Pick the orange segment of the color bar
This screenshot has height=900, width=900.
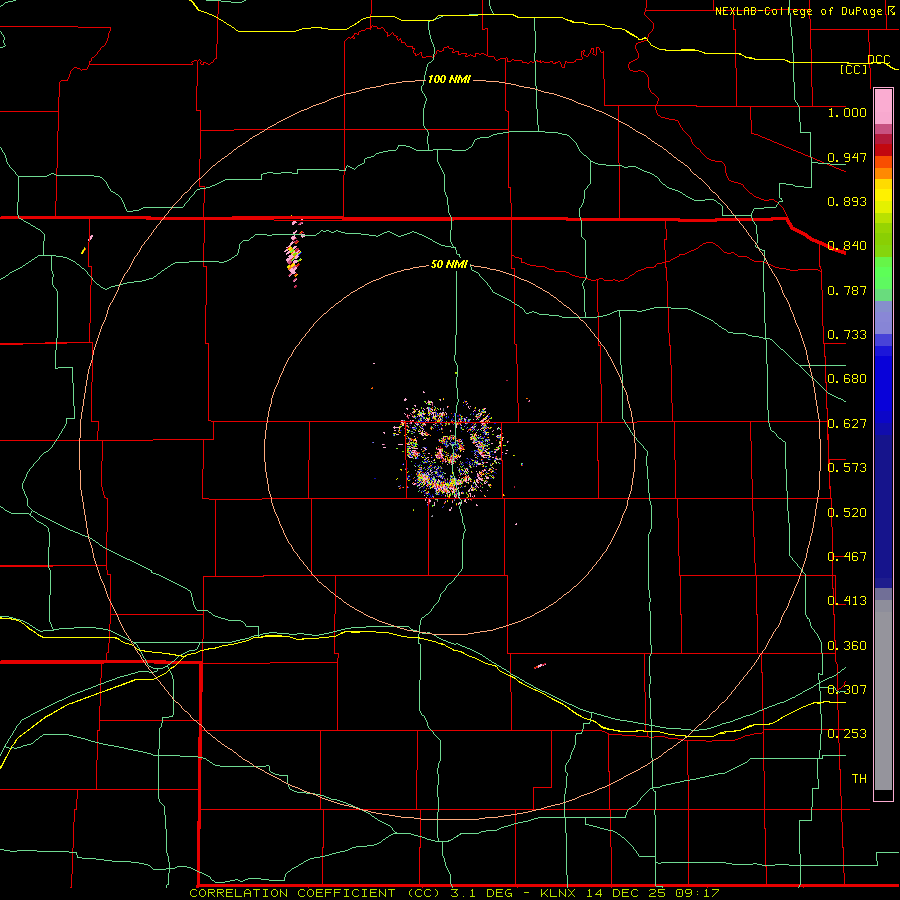(883, 173)
